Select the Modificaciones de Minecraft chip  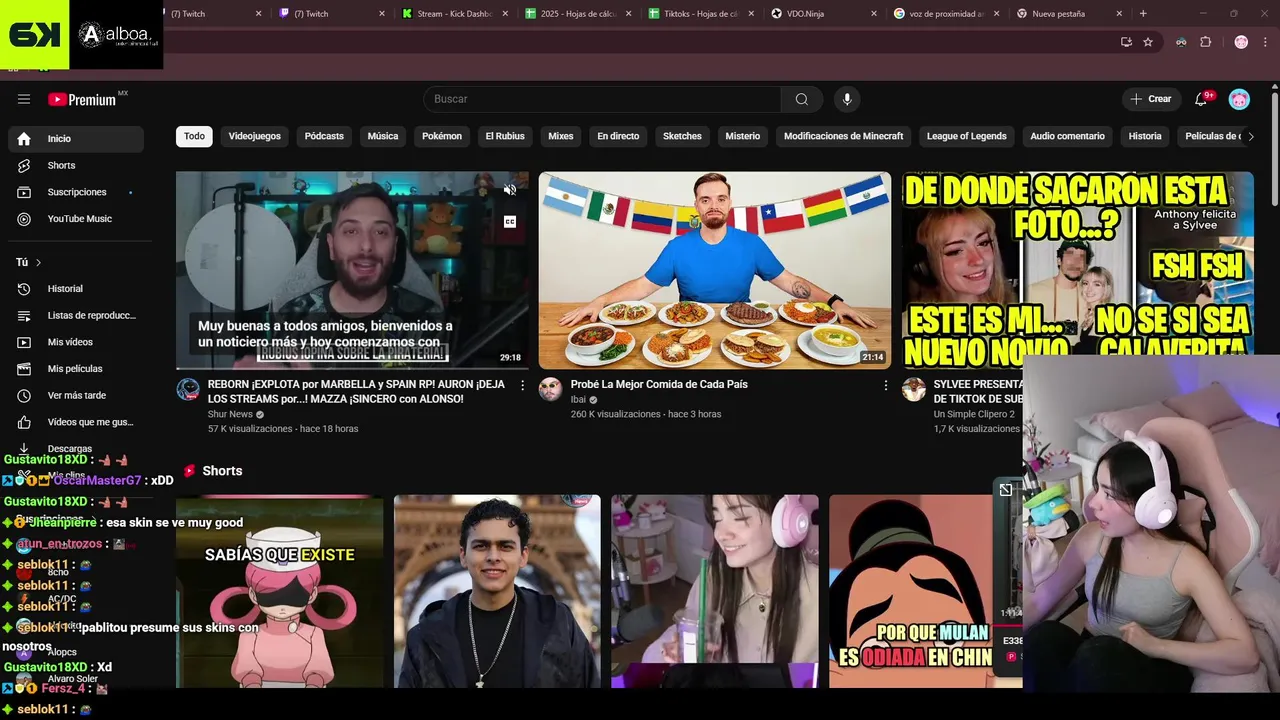click(x=843, y=136)
